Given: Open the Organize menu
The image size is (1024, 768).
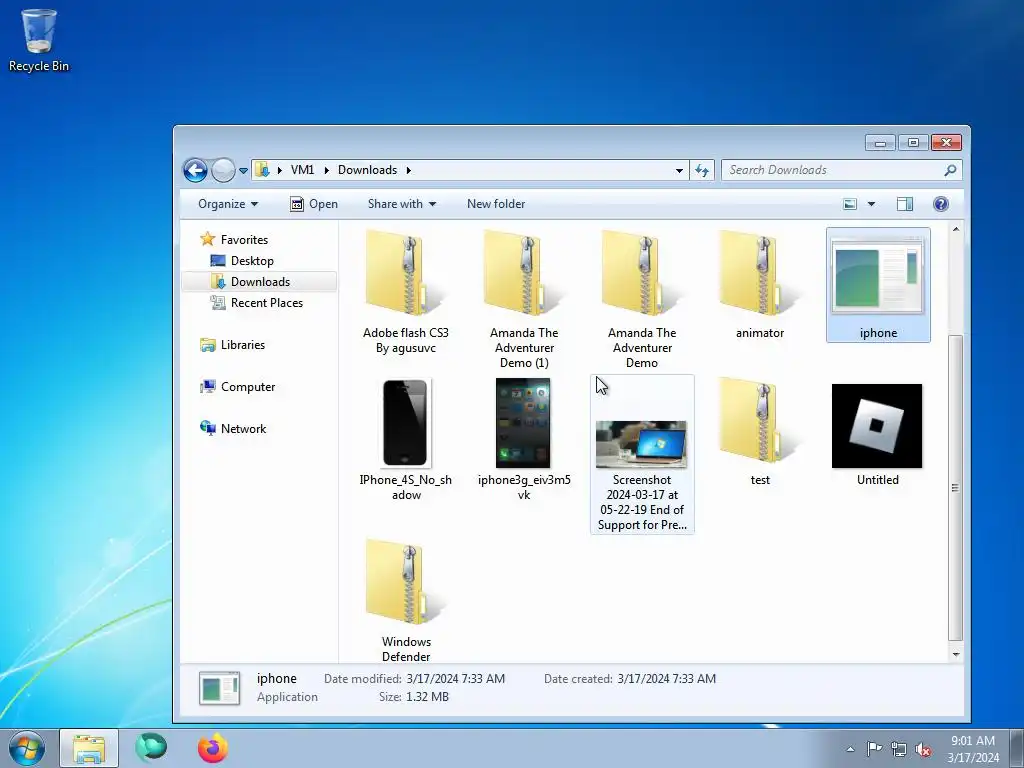Looking at the screenshot, I should click(228, 204).
